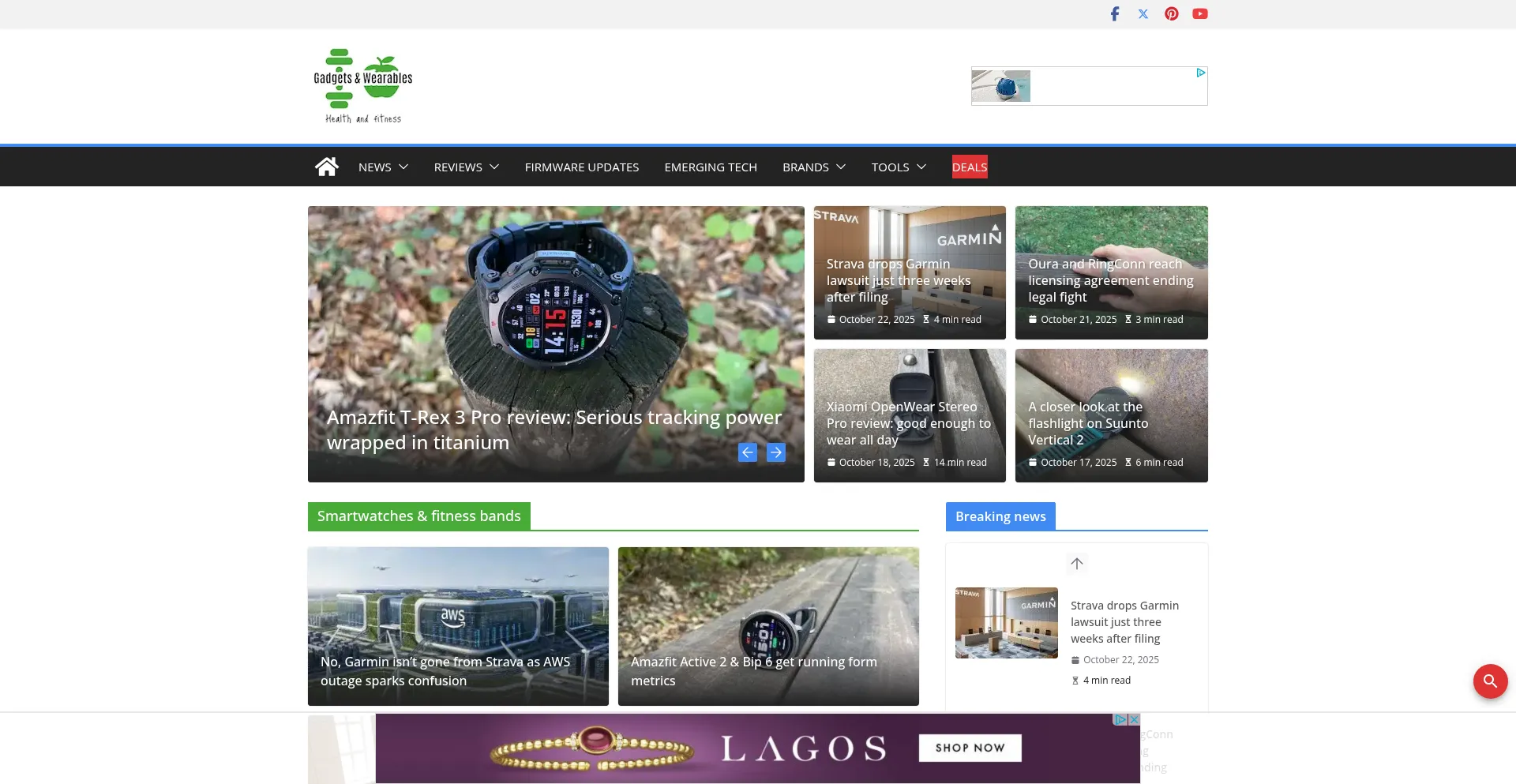The width and height of the screenshot is (1516, 784).
Task: Click the red Deals button
Action: [x=969, y=167]
